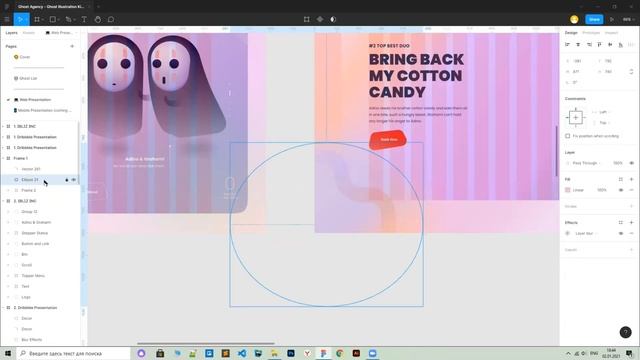The image size is (640, 360).
Task: Select the Comment tool
Action: [111, 19]
